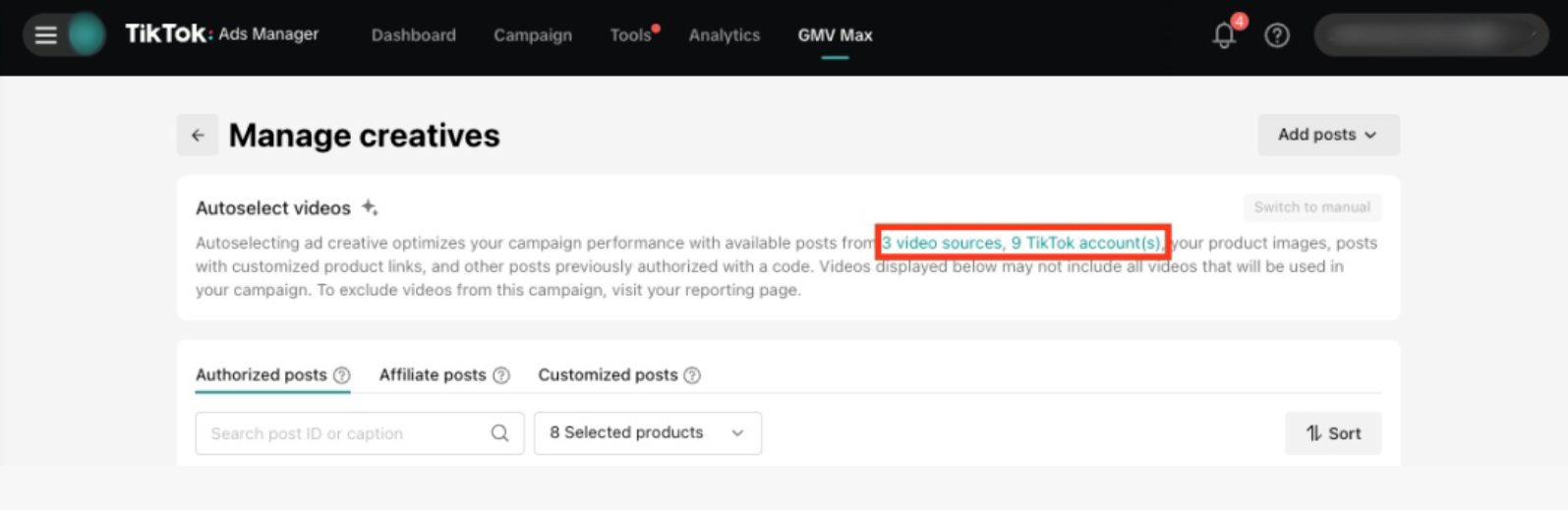The image size is (1568, 510).
Task: Open the hamburger menu icon
Action: point(45,35)
